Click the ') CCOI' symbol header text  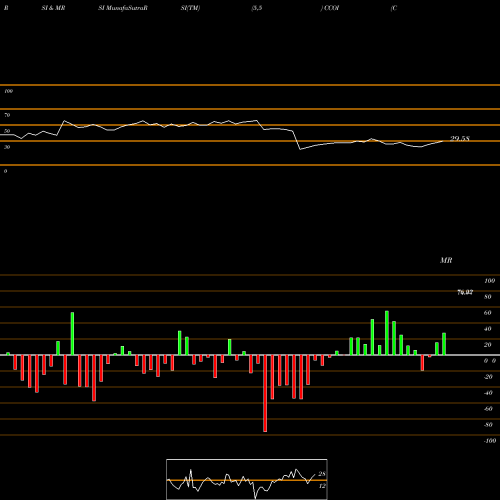(x=330, y=8)
